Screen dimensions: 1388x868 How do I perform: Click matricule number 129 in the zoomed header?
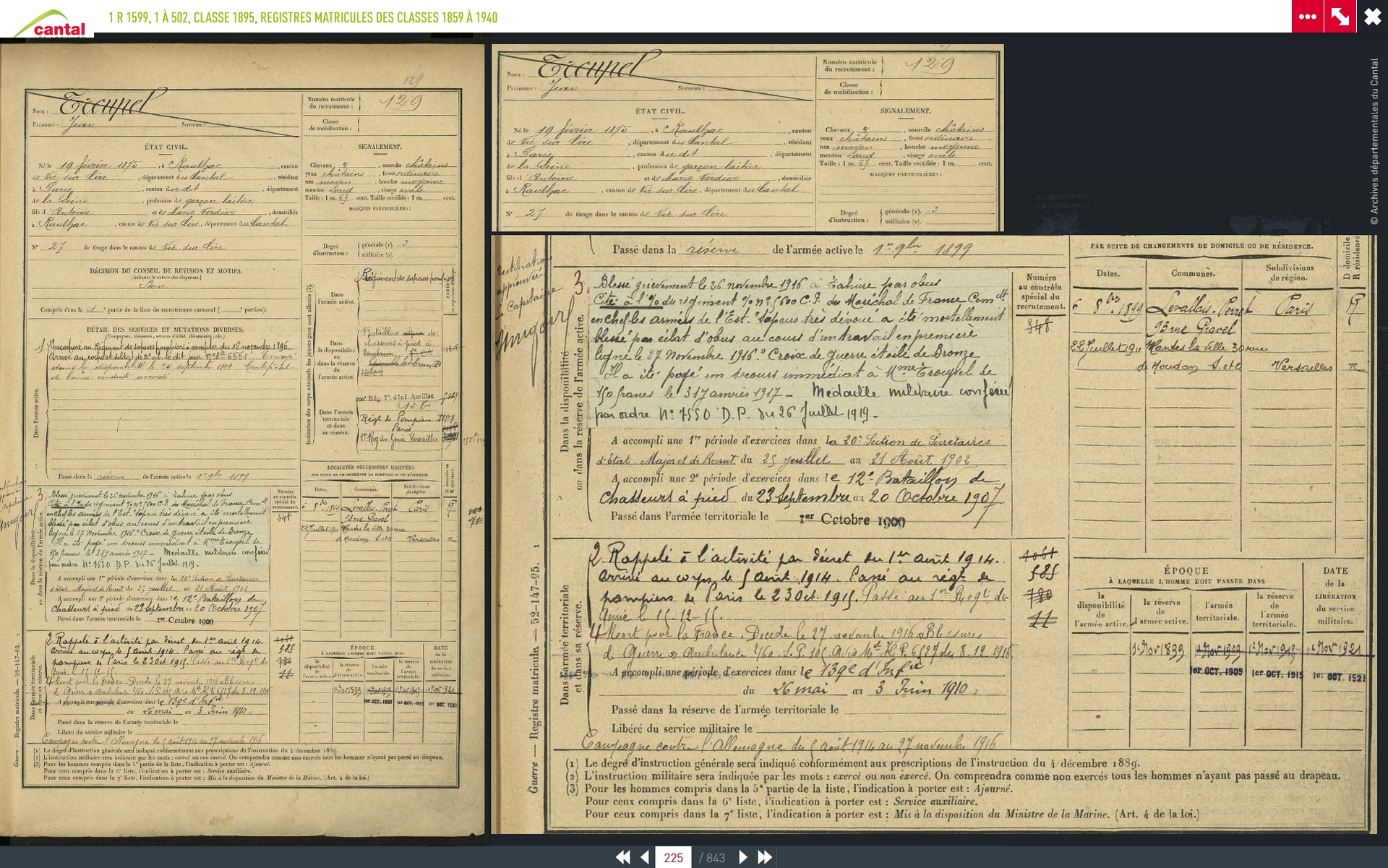point(930,65)
